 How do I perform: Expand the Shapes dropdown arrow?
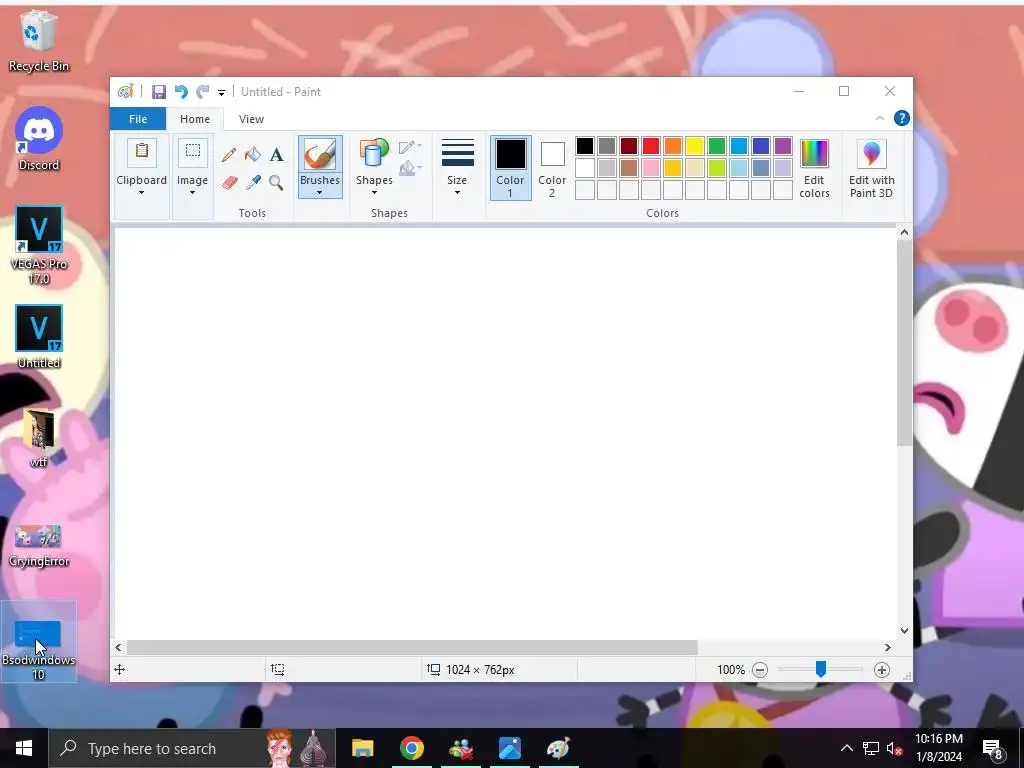pos(374,193)
